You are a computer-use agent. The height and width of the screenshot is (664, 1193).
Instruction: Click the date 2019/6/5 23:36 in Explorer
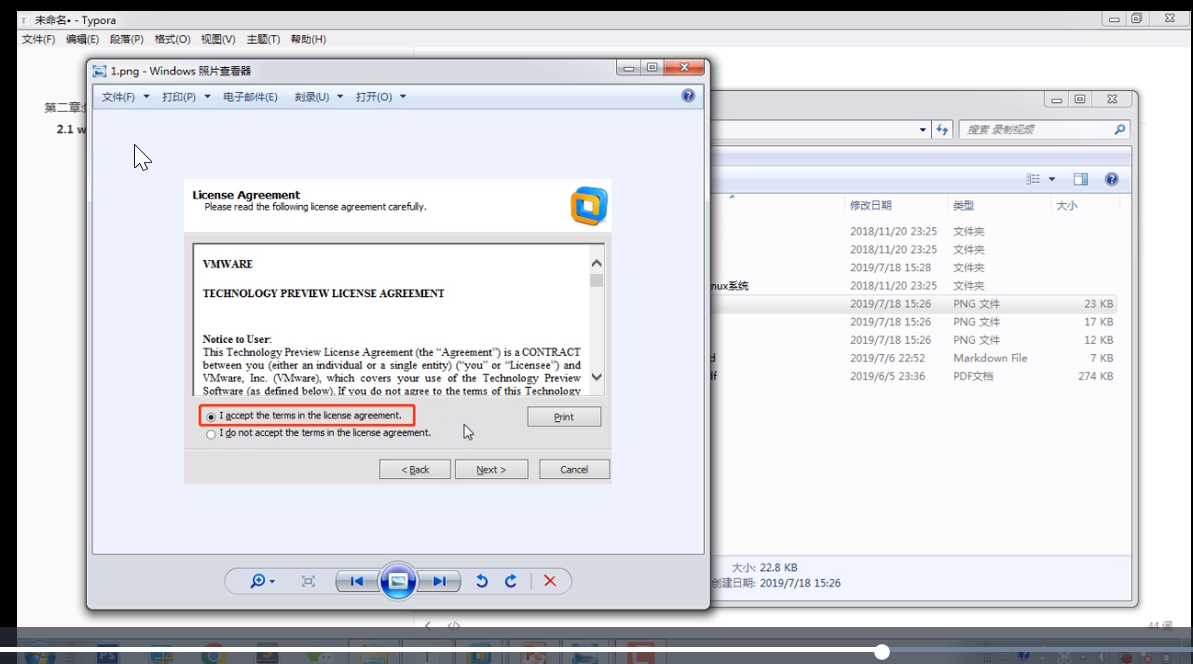[887, 376]
